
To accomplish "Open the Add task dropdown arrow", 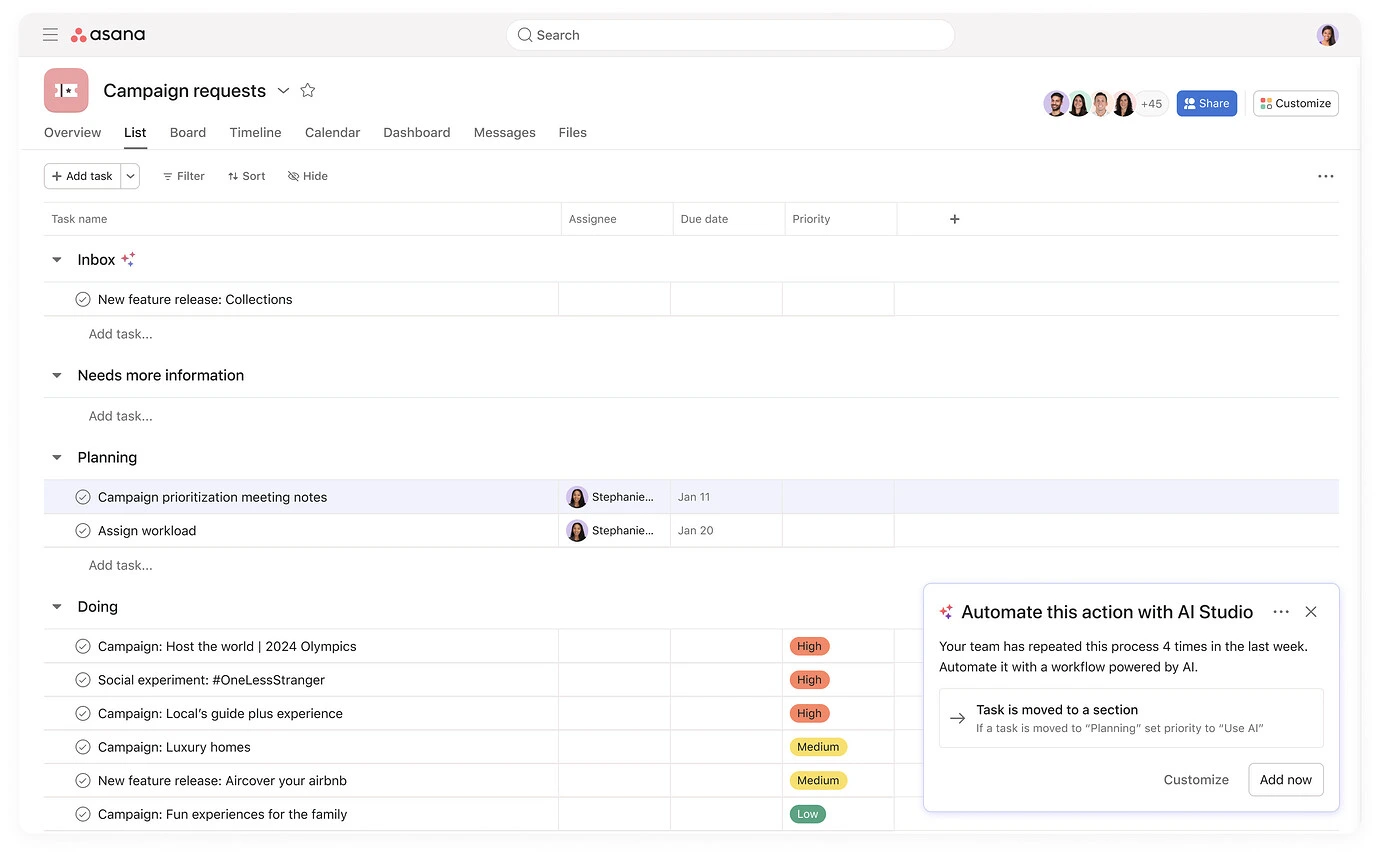I will coord(130,176).
